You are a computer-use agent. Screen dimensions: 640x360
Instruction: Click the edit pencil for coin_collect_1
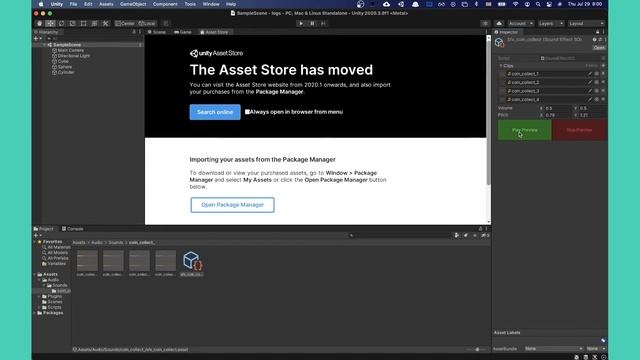pyautogui.click(x=590, y=74)
